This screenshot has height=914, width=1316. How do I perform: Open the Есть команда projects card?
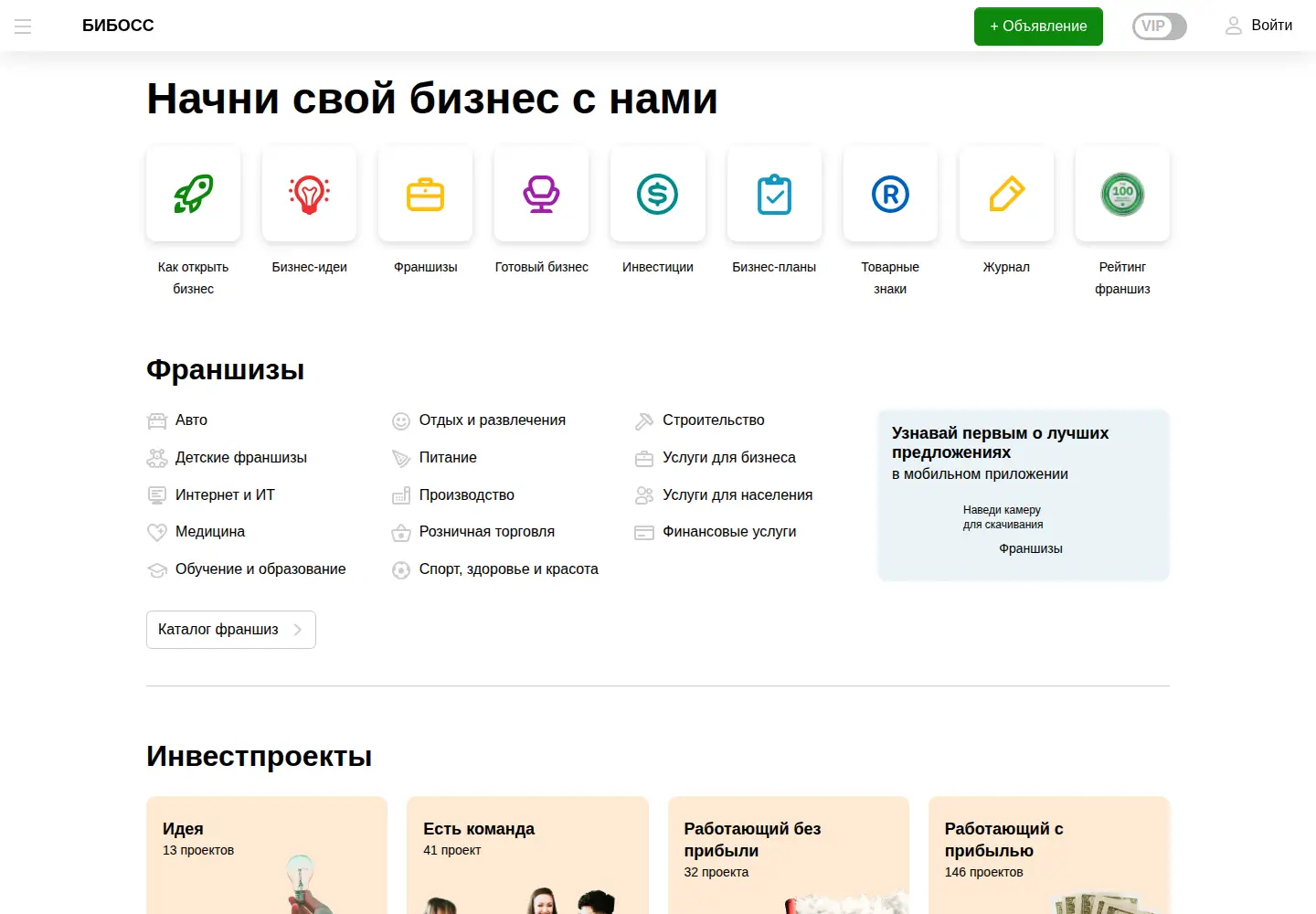[527, 856]
